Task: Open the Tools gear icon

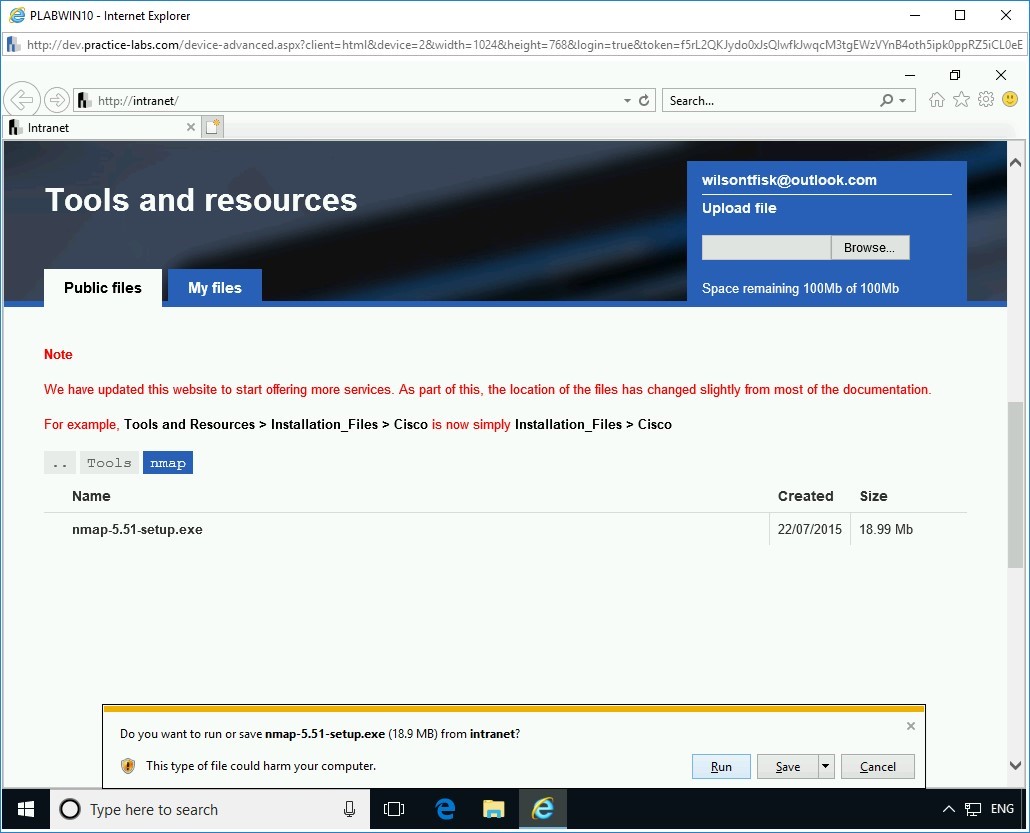Action: coord(986,99)
